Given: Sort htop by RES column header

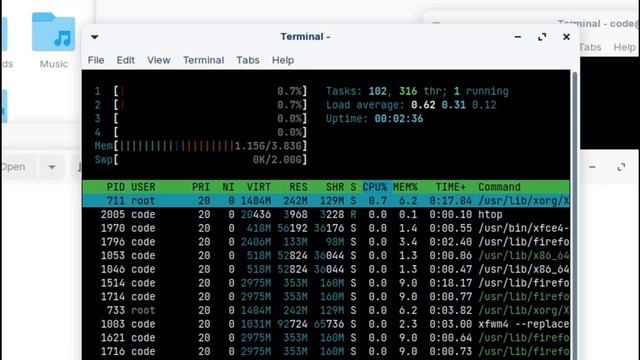Looking at the screenshot, I should (298, 187).
